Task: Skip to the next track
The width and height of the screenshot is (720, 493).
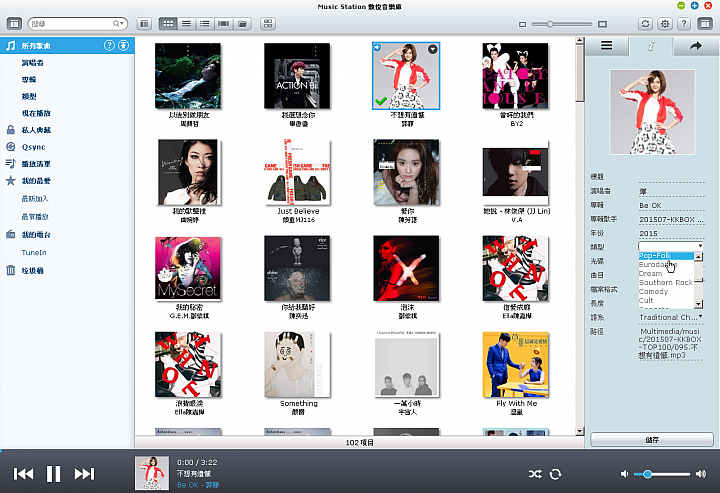Action: tap(84, 474)
